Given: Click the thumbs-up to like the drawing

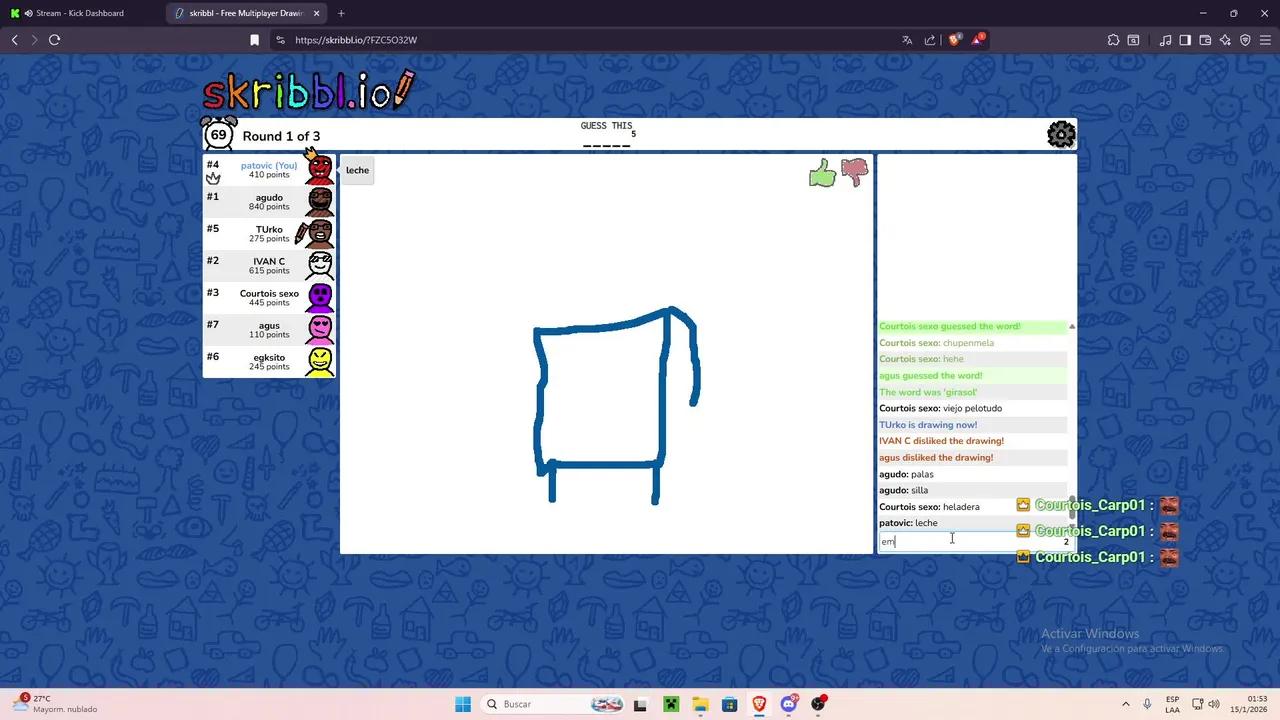Looking at the screenshot, I should [x=822, y=173].
